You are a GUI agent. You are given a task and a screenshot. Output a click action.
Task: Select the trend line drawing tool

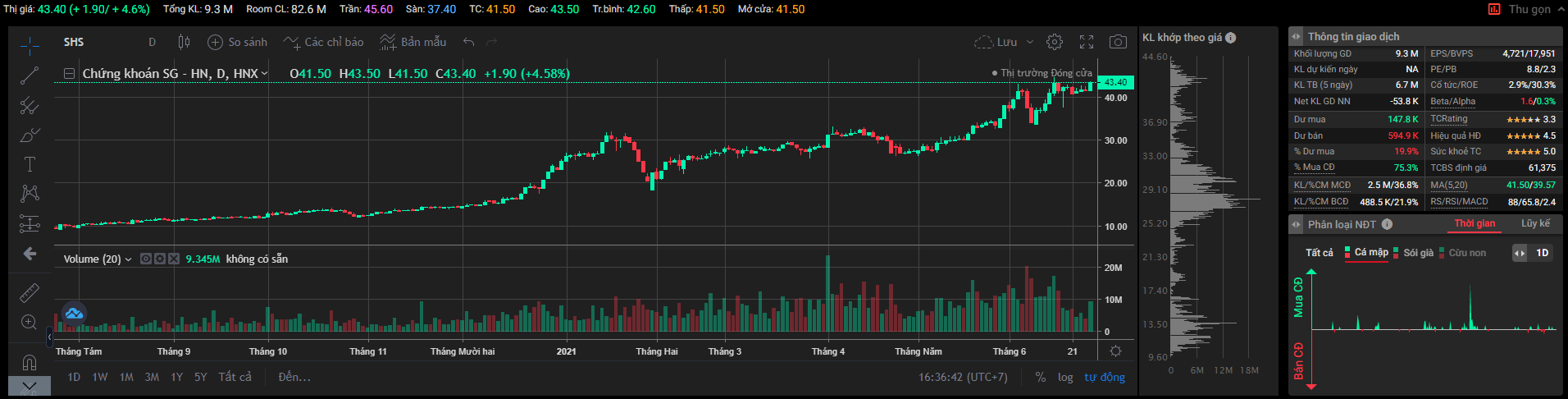click(30, 76)
